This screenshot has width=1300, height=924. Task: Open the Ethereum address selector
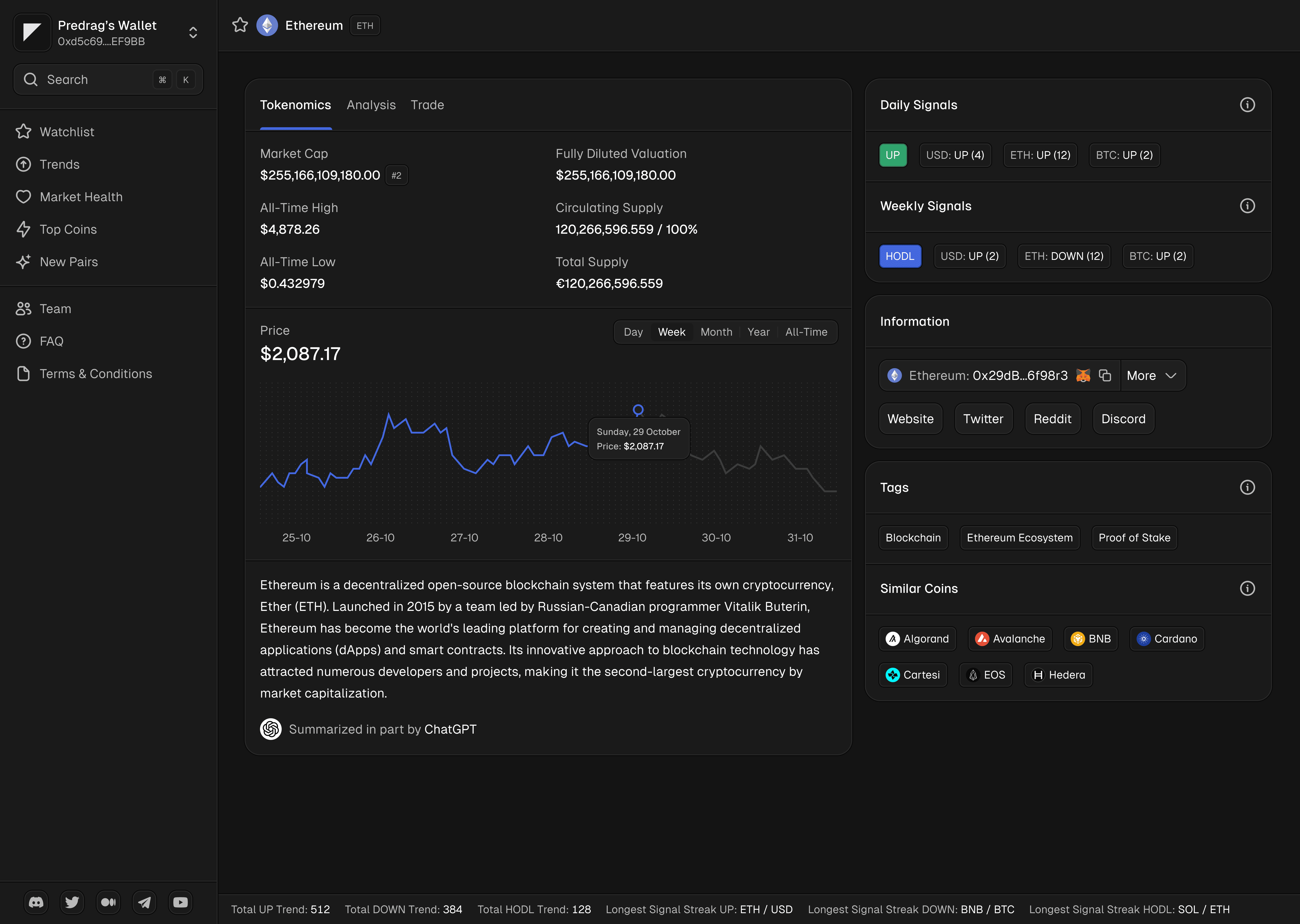point(978,376)
